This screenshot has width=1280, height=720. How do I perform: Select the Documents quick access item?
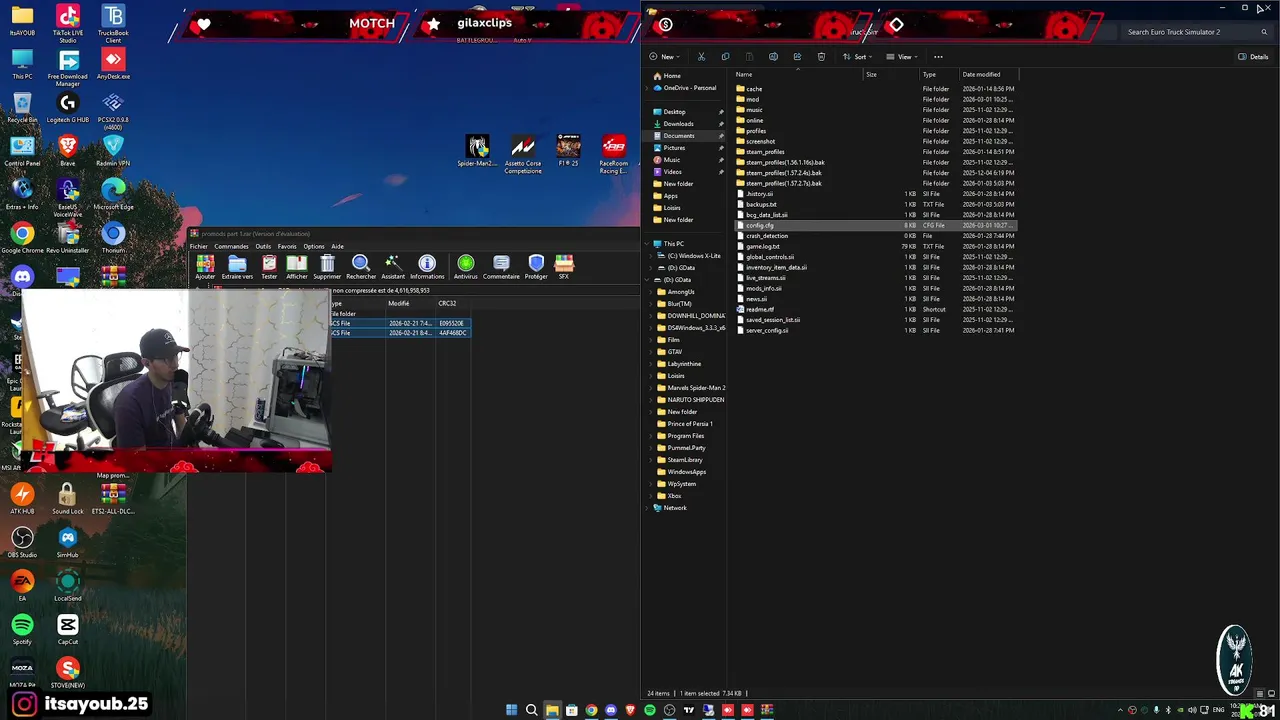coord(678,136)
